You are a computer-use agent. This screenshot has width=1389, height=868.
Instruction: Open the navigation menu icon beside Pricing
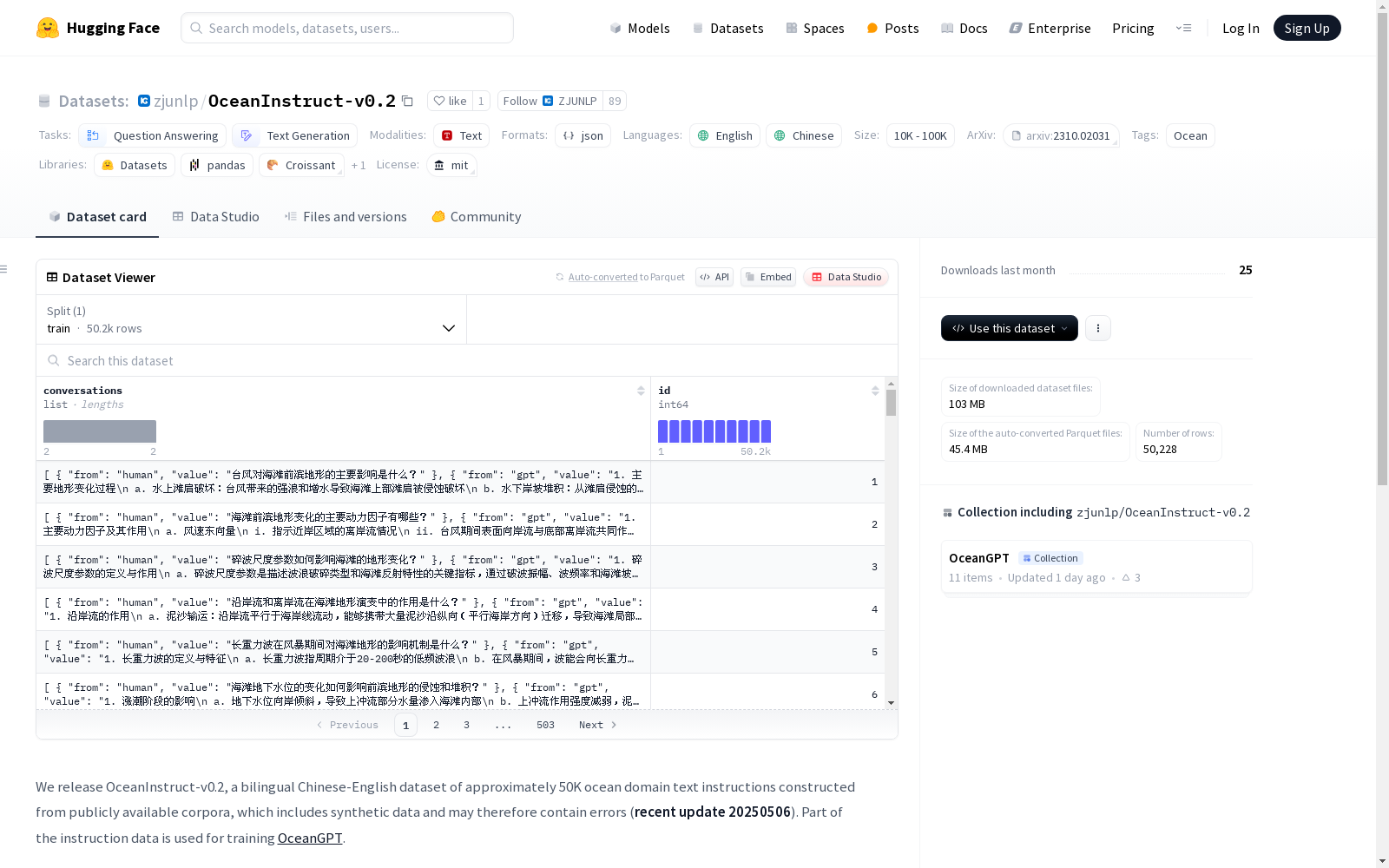pyautogui.click(x=1183, y=28)
